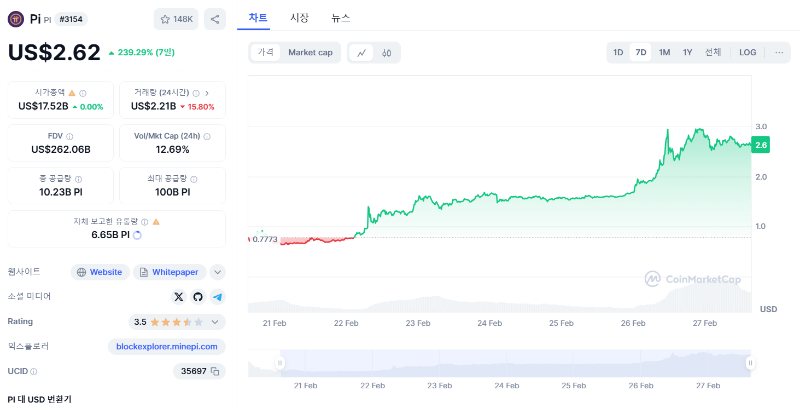Screen dimensions: 800x408
Task: Open volume details chevron arrow
Action: (207, 93)
